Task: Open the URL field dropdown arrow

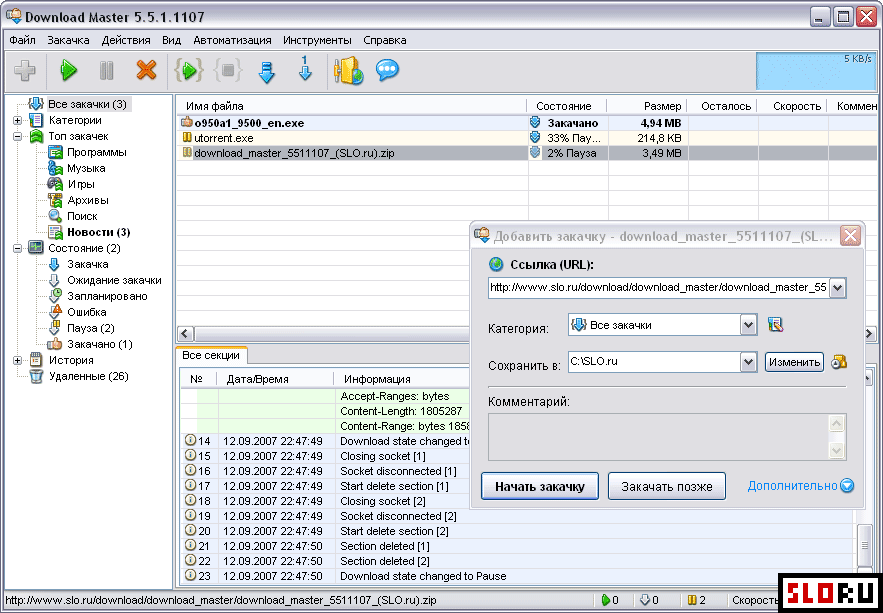Action: [838, 288]
